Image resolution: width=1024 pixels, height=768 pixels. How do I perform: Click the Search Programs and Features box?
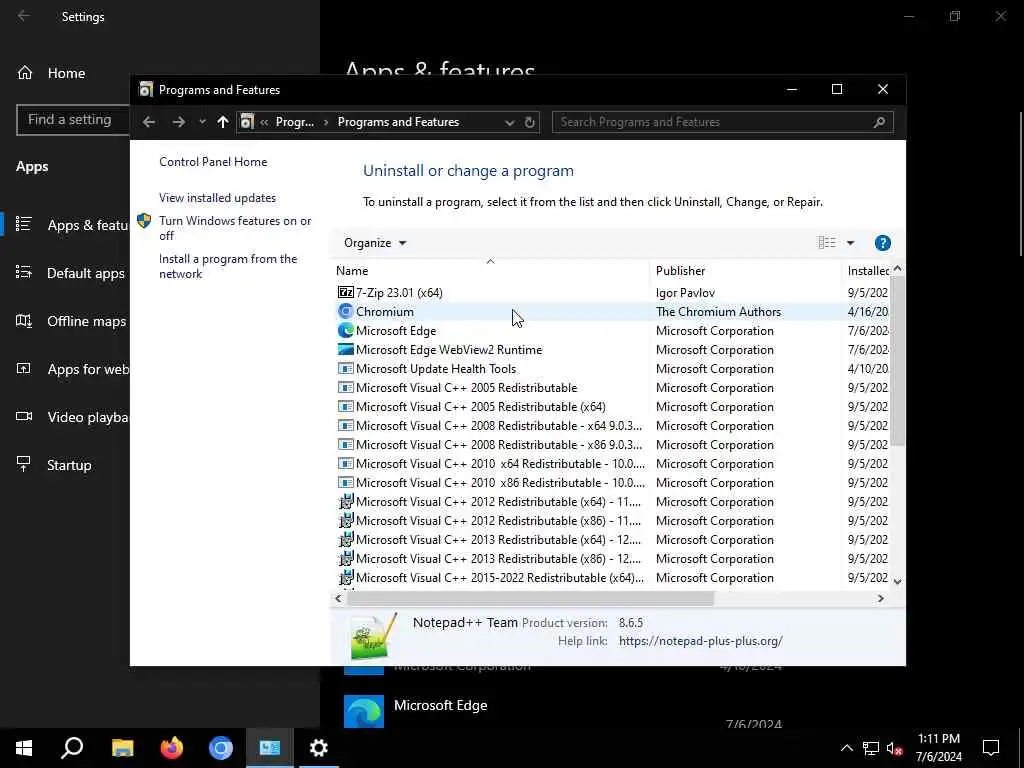(722, 122)
